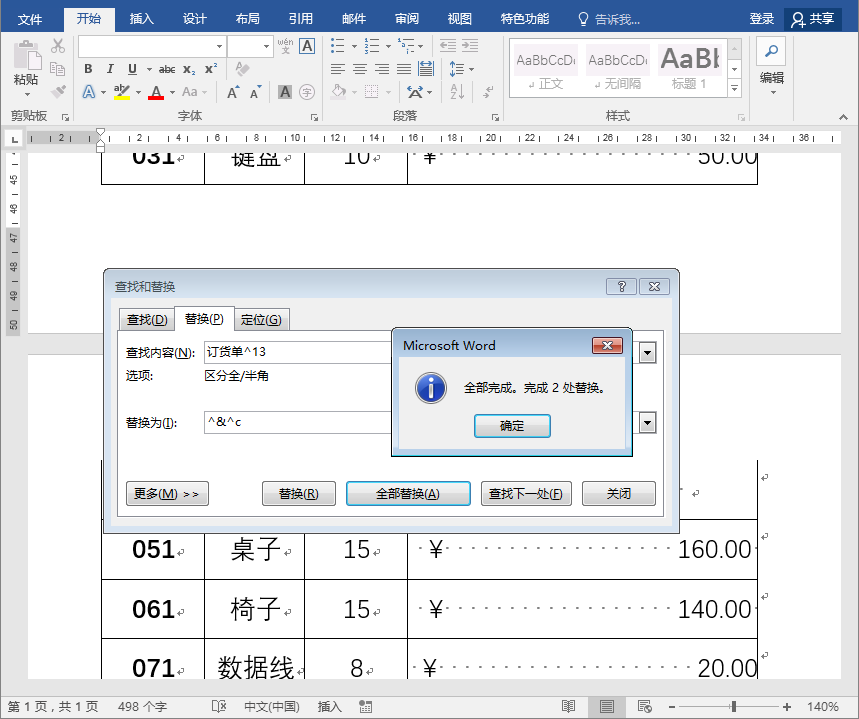
Task: Click 确定 to confirm replacement results
Action: pyautogui.click(x=512, y=426)
